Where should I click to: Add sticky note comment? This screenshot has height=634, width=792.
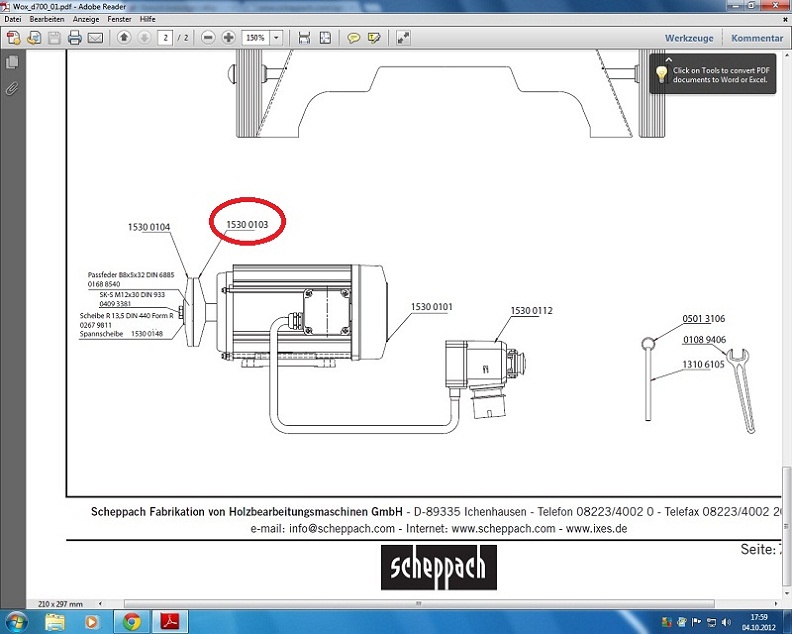353,38
